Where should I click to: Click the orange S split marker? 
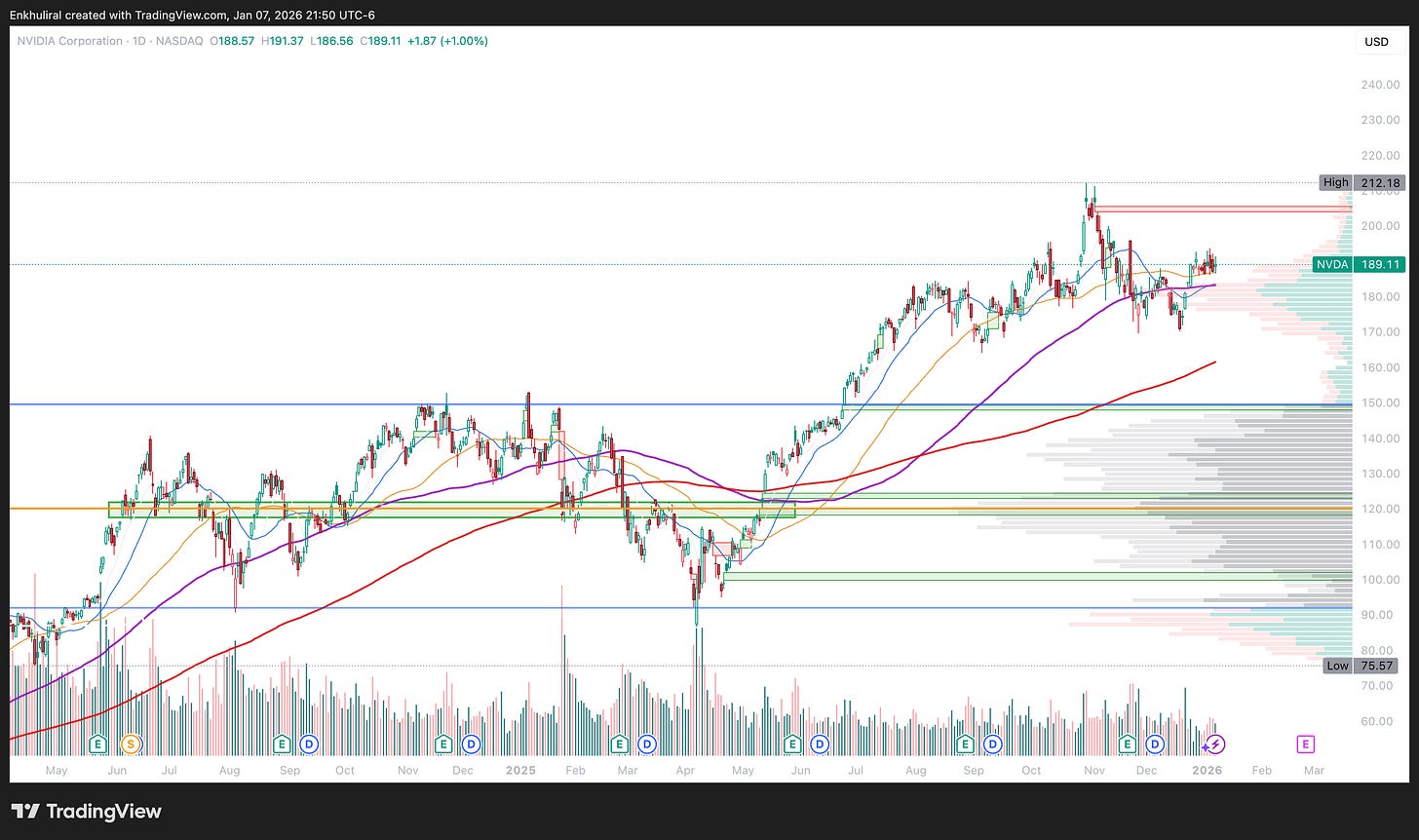point(130,745)
